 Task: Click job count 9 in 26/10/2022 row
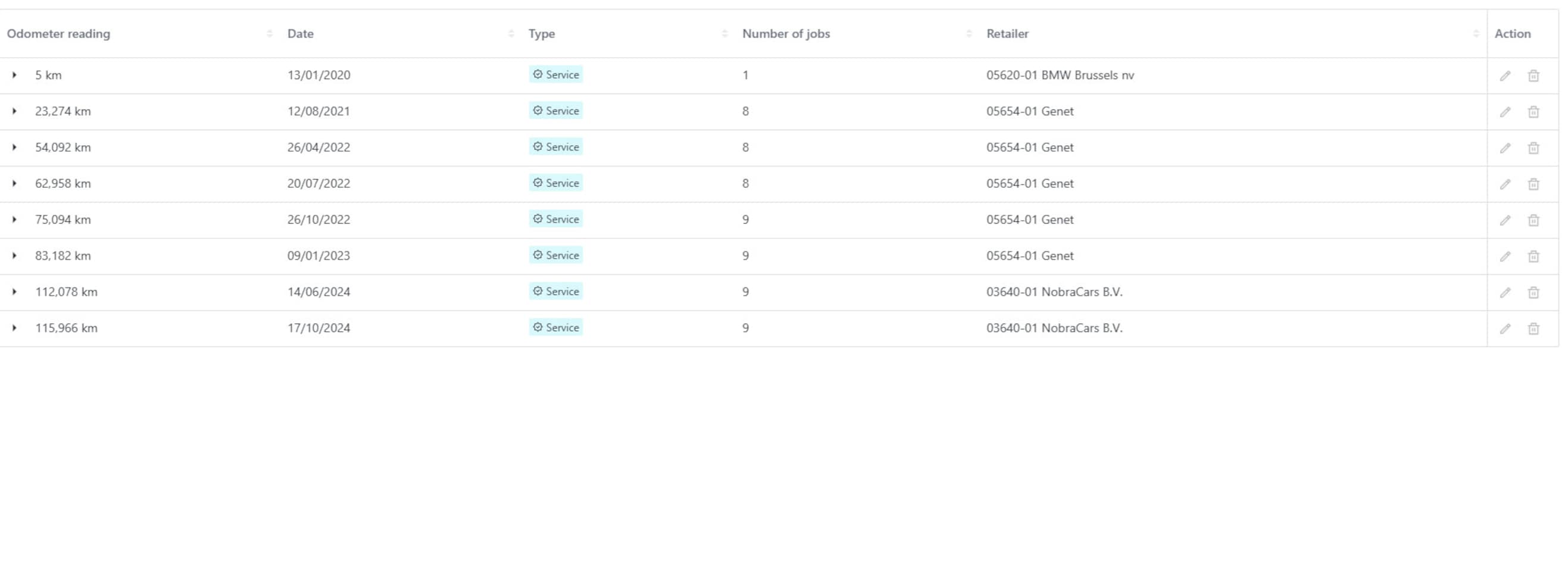[x=745, y=219]
